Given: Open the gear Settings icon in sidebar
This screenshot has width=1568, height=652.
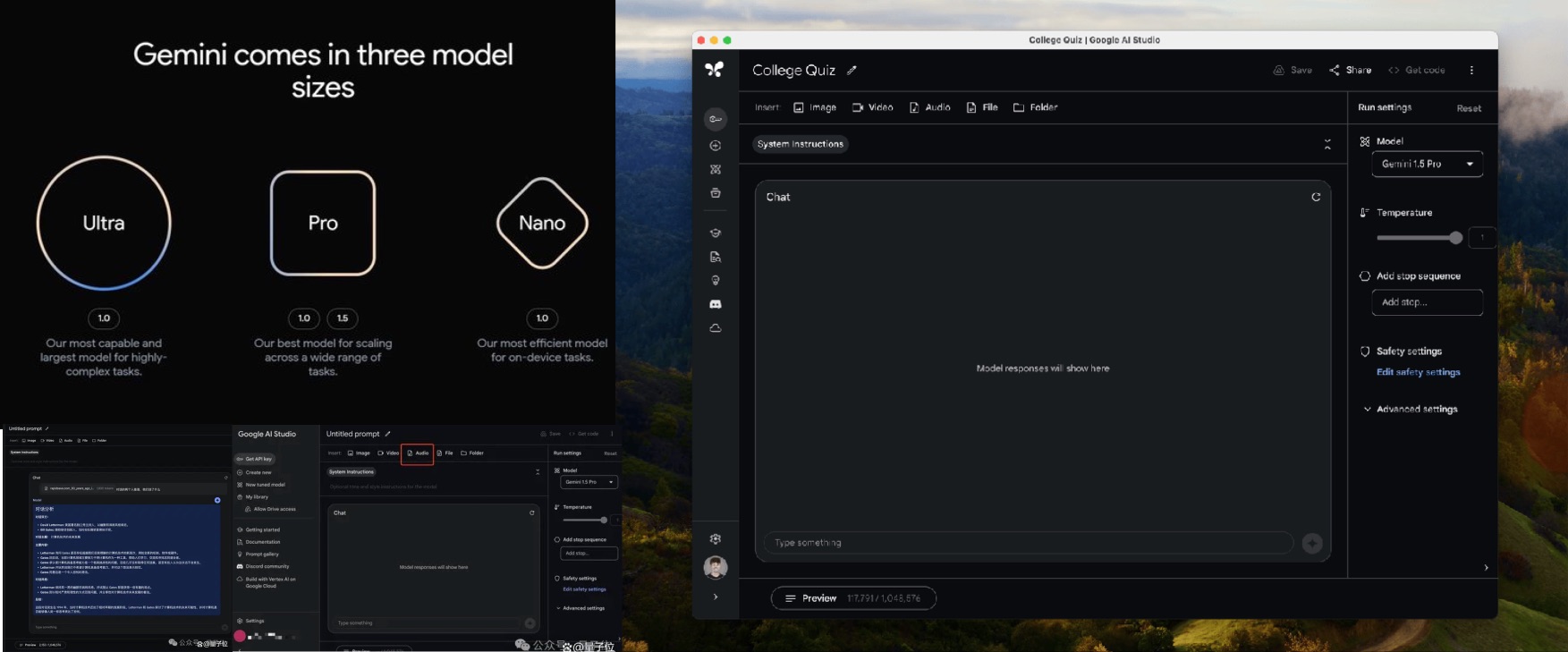Looking at the screenshot, I should pos(715,538).
